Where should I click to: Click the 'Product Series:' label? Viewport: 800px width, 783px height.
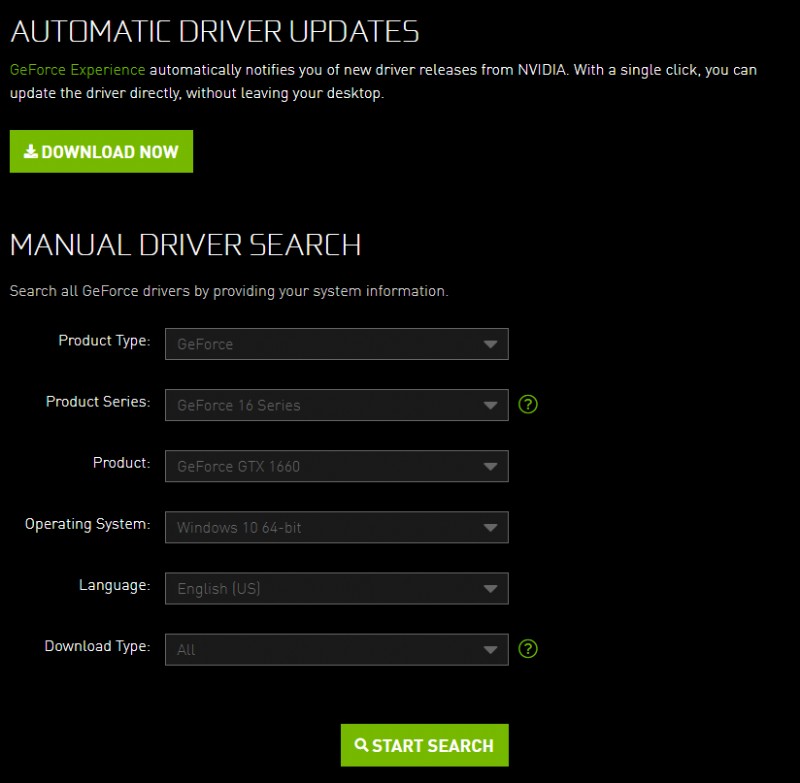point(98,402)
